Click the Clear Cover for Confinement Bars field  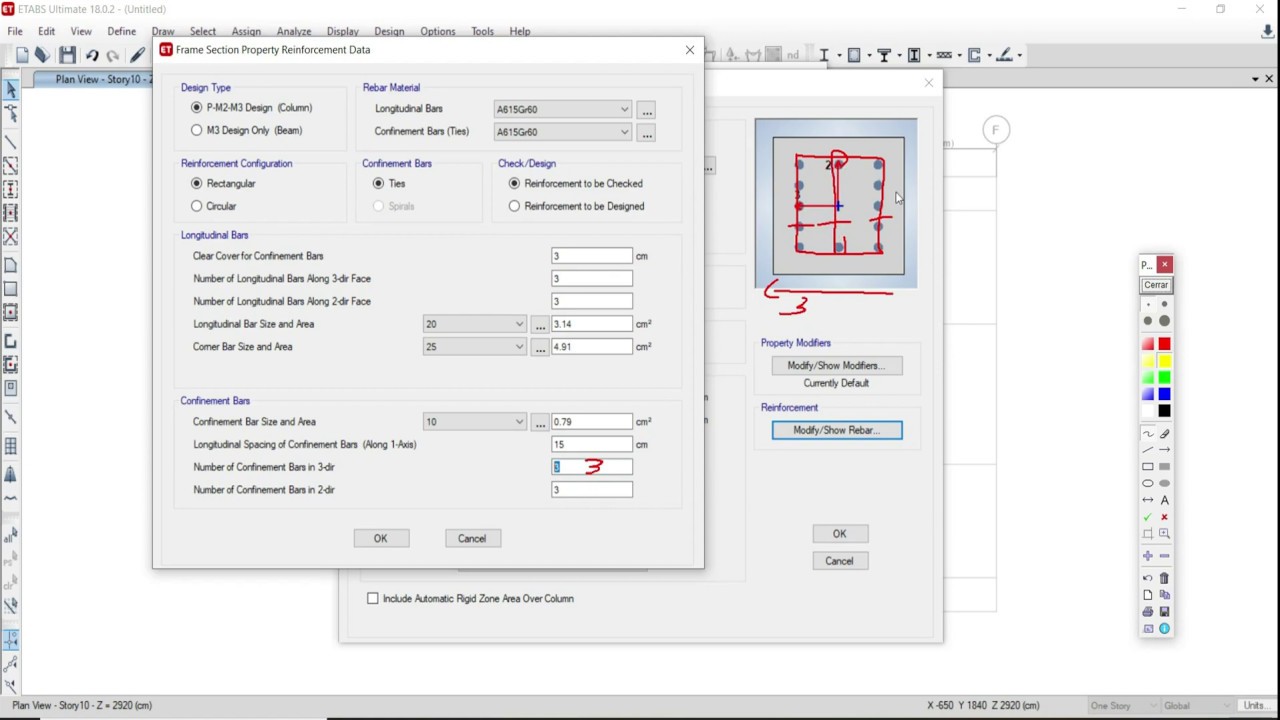(x=592, y=256)
